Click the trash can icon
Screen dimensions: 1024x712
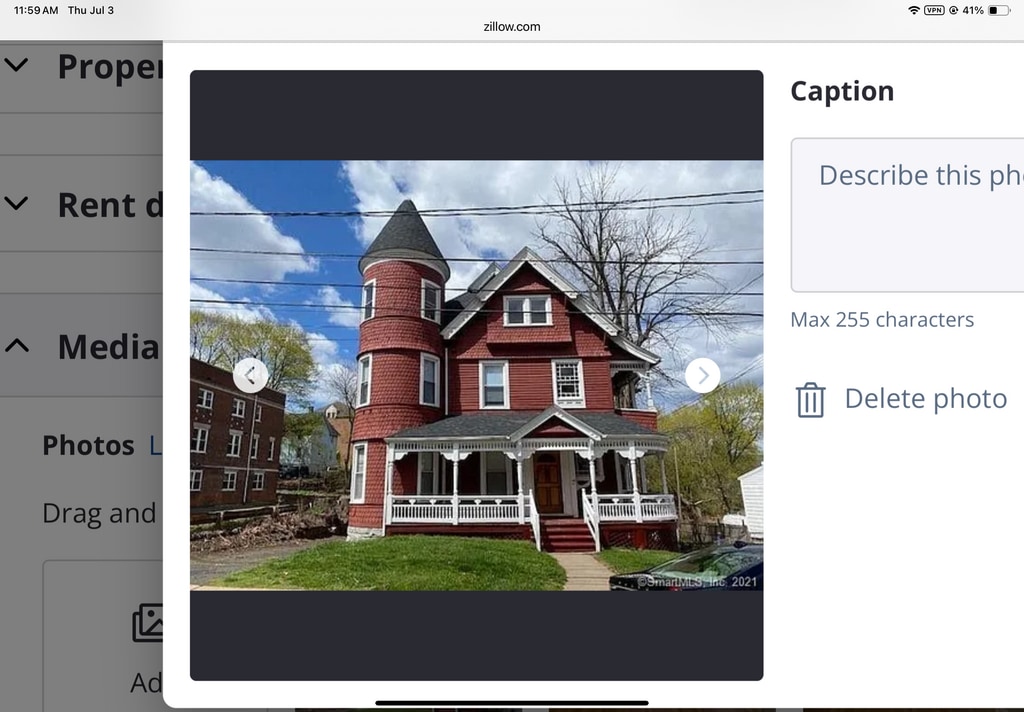pyautogui.click(x=810, y=400)
